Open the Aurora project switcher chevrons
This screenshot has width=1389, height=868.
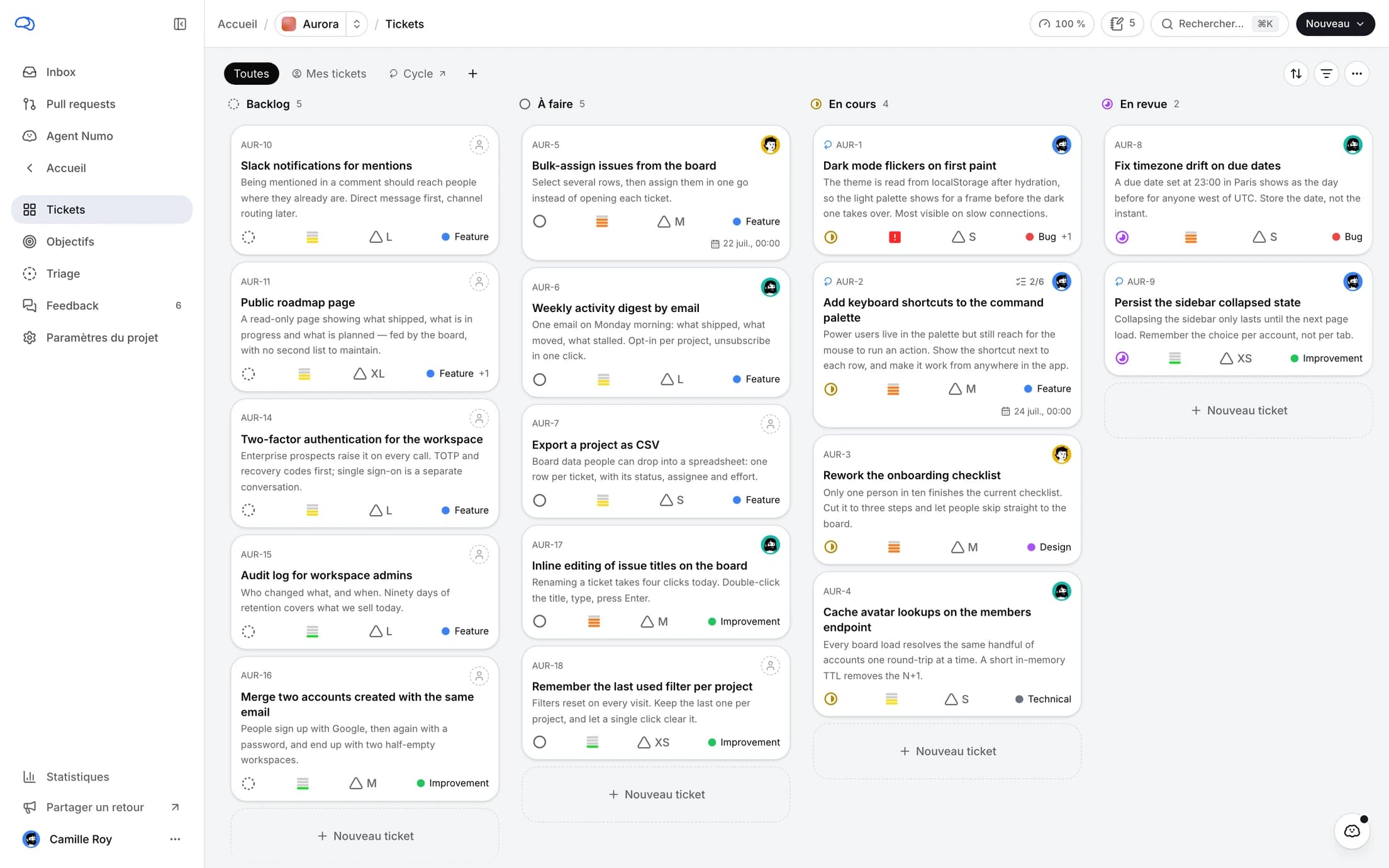click(x=357, y=24)
